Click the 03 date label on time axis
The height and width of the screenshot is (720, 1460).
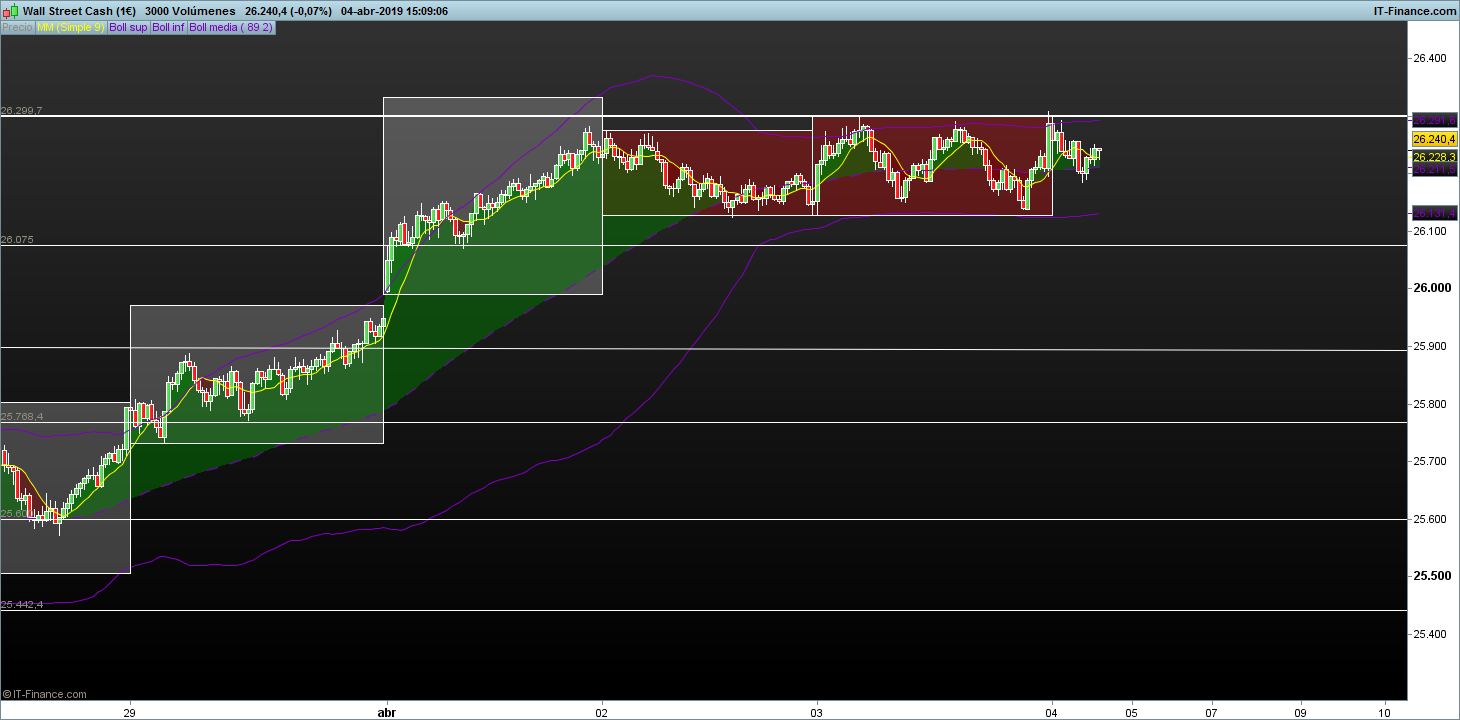click(x=817, y=714)
